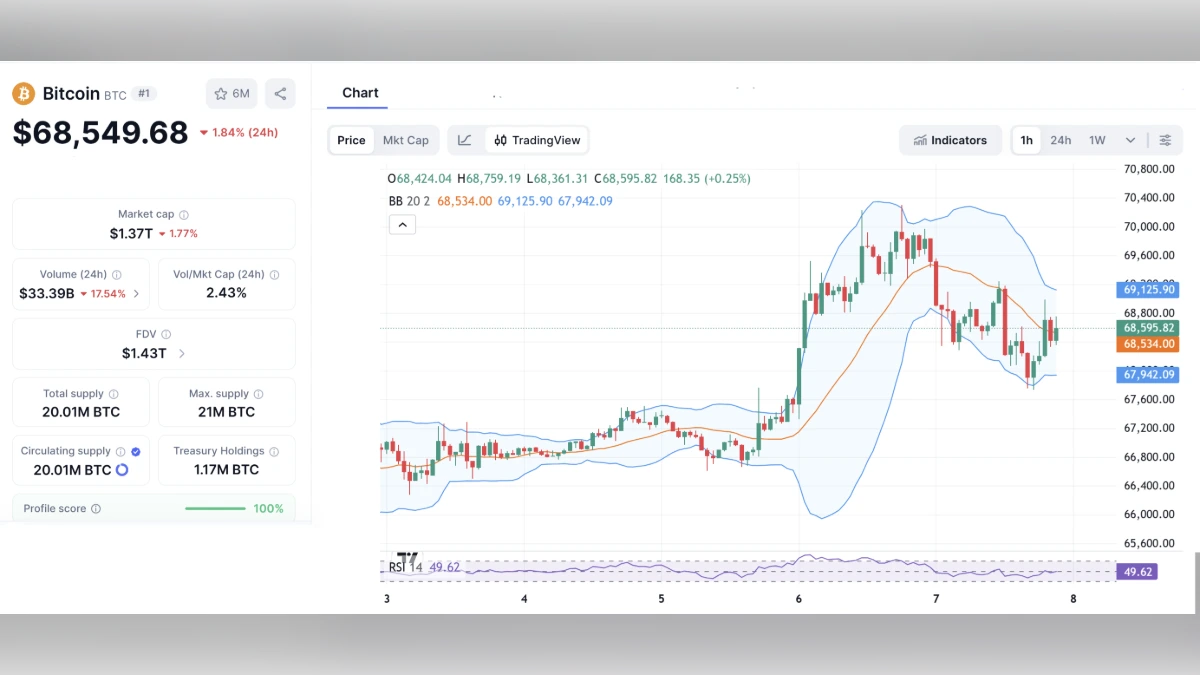Select the 1W timeframe tab
The width and height of the screenshot is (1200, 675).
[1096, 140]
